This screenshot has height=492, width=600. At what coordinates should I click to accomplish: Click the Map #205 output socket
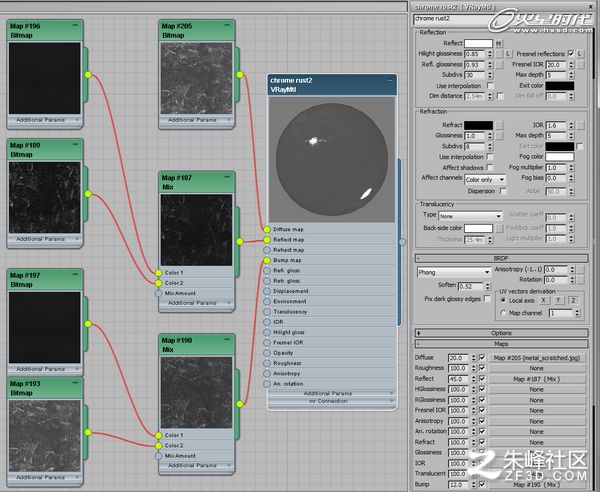(x=240, y=75)
